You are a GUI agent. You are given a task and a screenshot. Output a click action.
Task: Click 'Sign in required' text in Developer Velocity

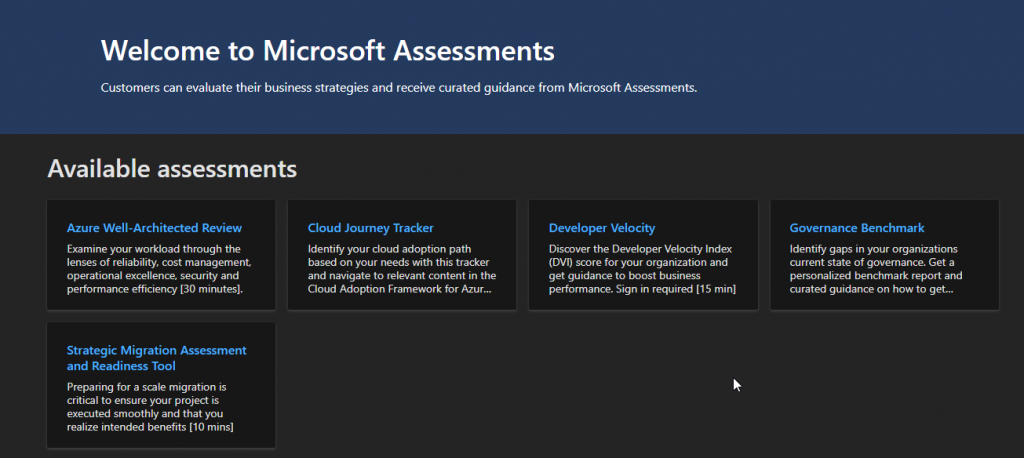tap(656, 289)
